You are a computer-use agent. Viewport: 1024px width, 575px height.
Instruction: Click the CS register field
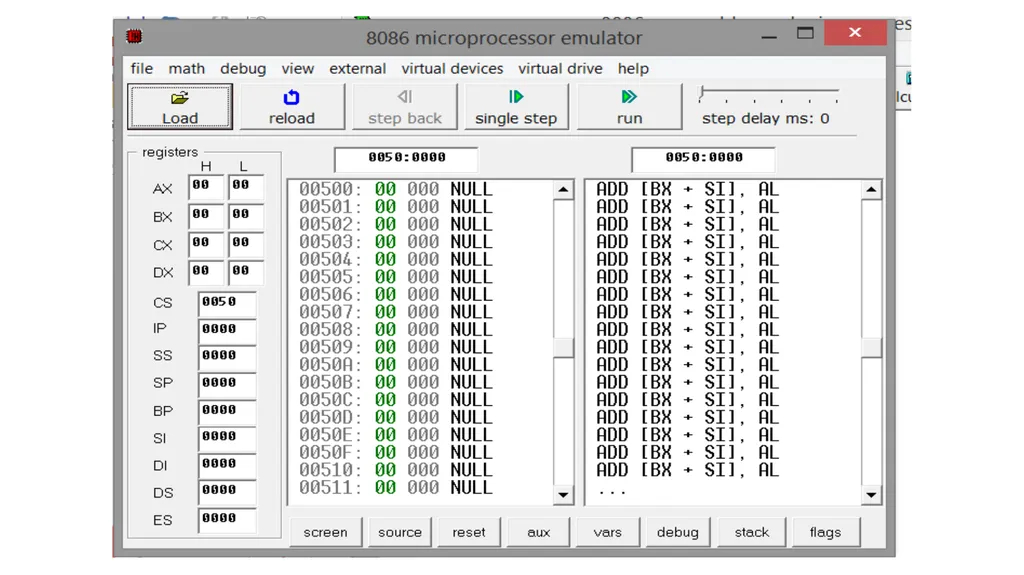click(x=227, y=303)
